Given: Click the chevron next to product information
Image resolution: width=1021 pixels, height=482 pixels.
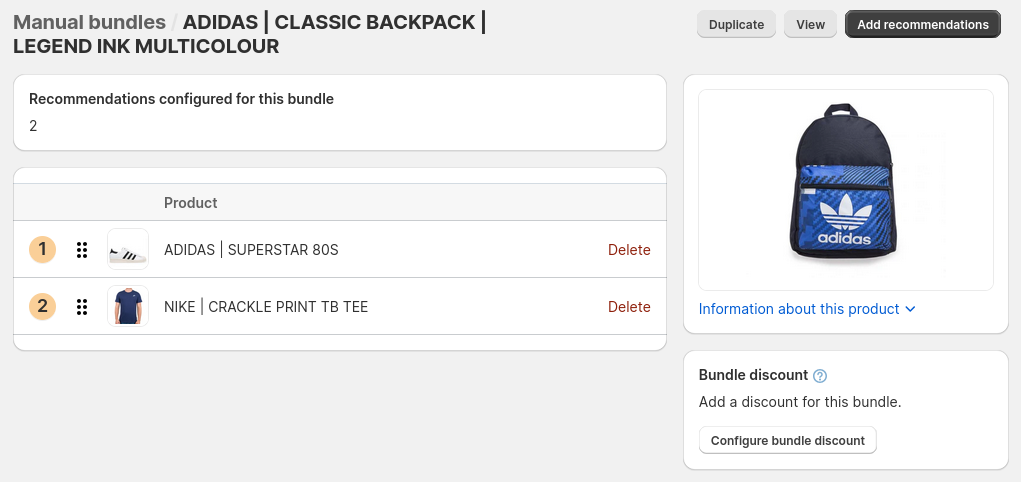Looking at the screenshot, I should point(910,309).
